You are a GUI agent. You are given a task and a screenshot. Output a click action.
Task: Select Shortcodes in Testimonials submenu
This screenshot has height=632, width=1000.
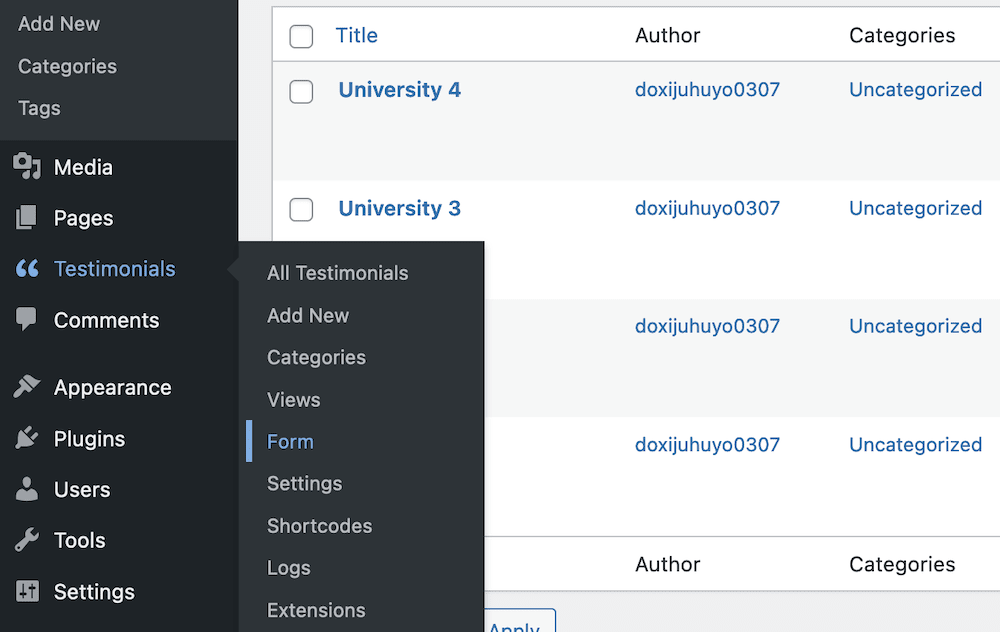click(x=320, y=525)
